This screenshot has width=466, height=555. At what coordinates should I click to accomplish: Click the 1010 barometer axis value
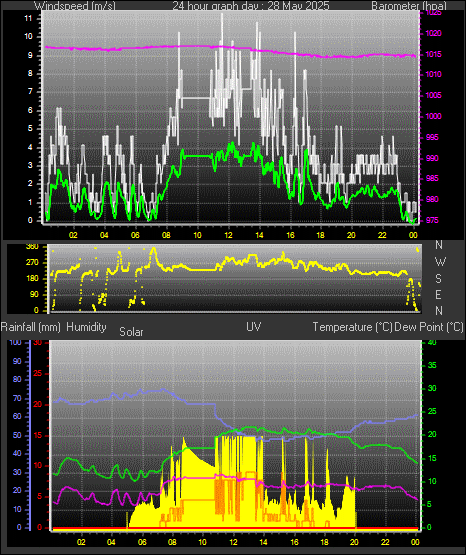click(x=433, y=74)
